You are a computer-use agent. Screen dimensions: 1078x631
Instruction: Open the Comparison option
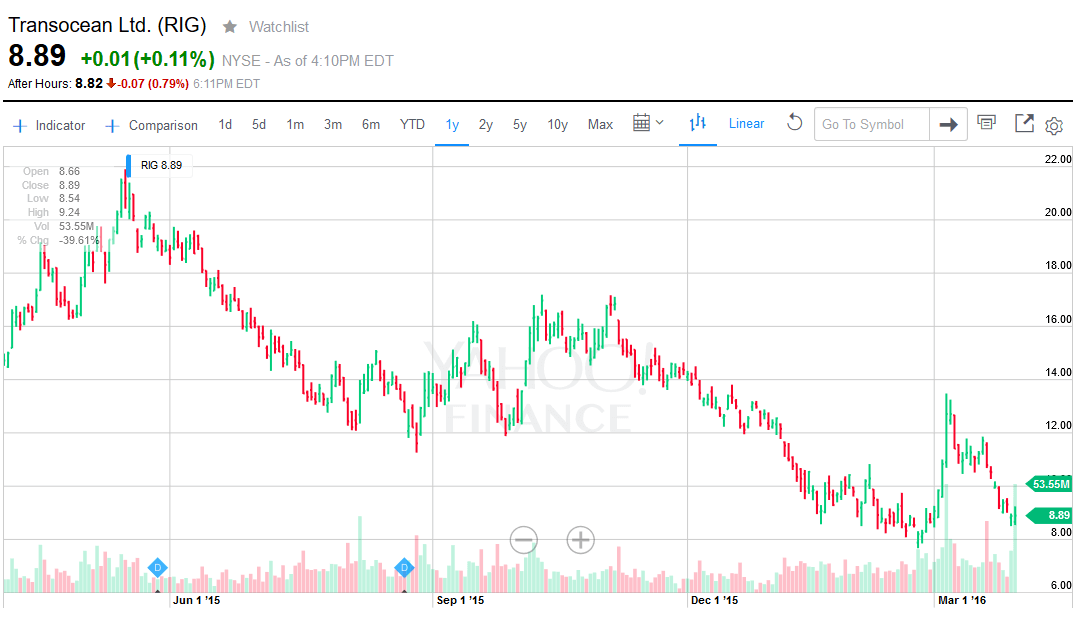163,125
